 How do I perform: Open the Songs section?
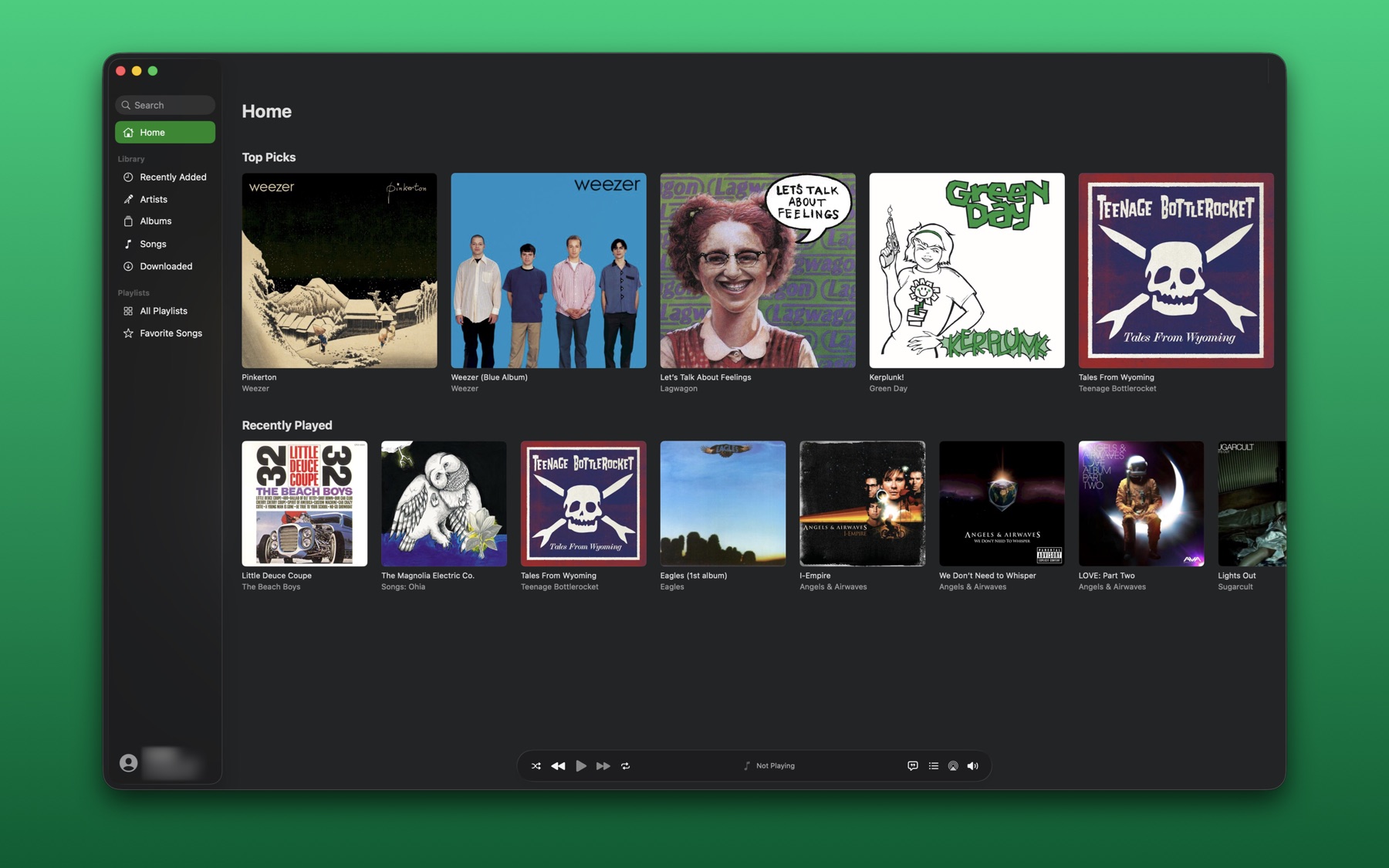tap(165, 244)
